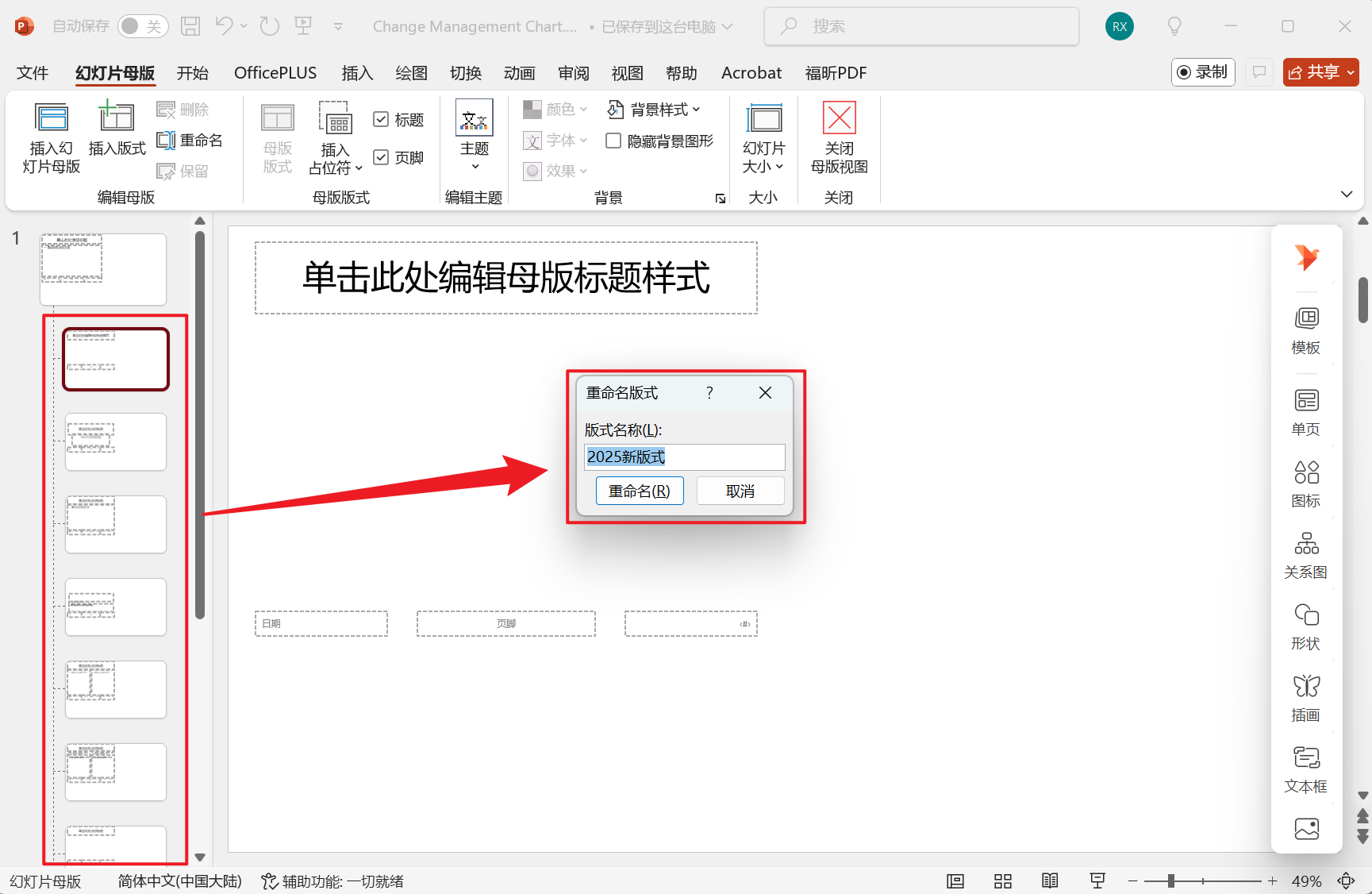Screen dimensions: 1372x894
Task: Open the 颜色 dropdown menu
Action: [x=555, y=109]
